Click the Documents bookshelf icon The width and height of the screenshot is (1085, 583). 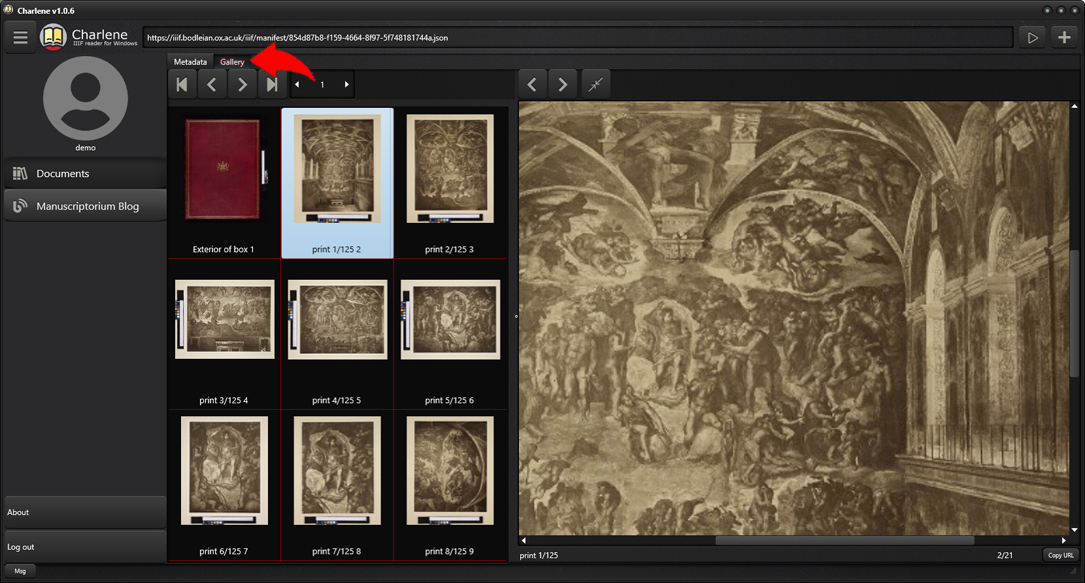pyautogui.click(x=20, y=174)
